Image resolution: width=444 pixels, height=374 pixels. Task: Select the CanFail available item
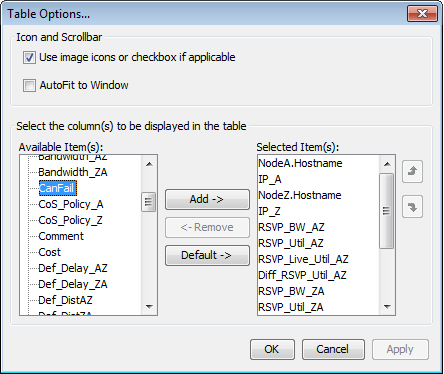click(x=58, y=188)
